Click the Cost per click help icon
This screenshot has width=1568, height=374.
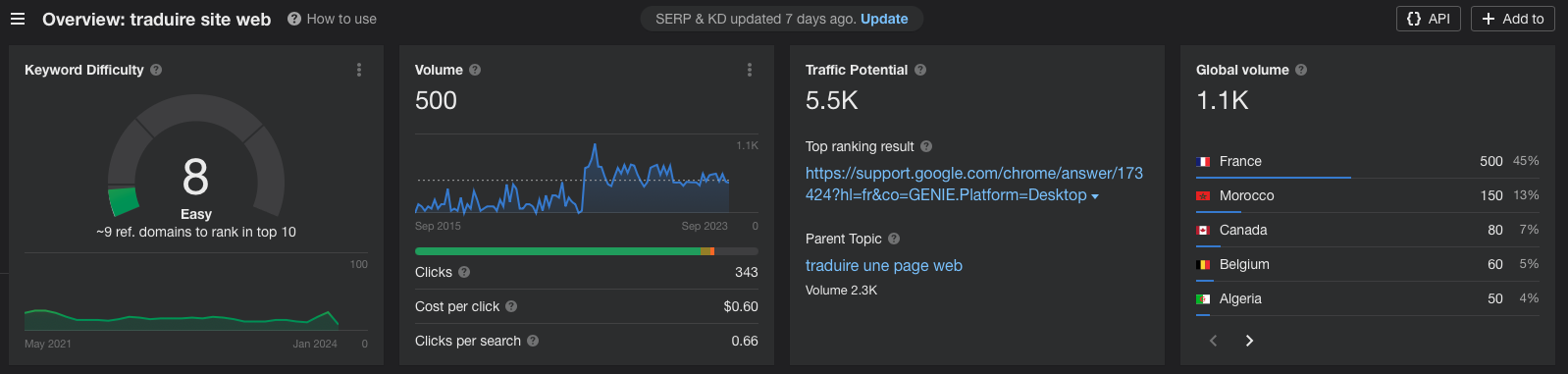point(511,306)
